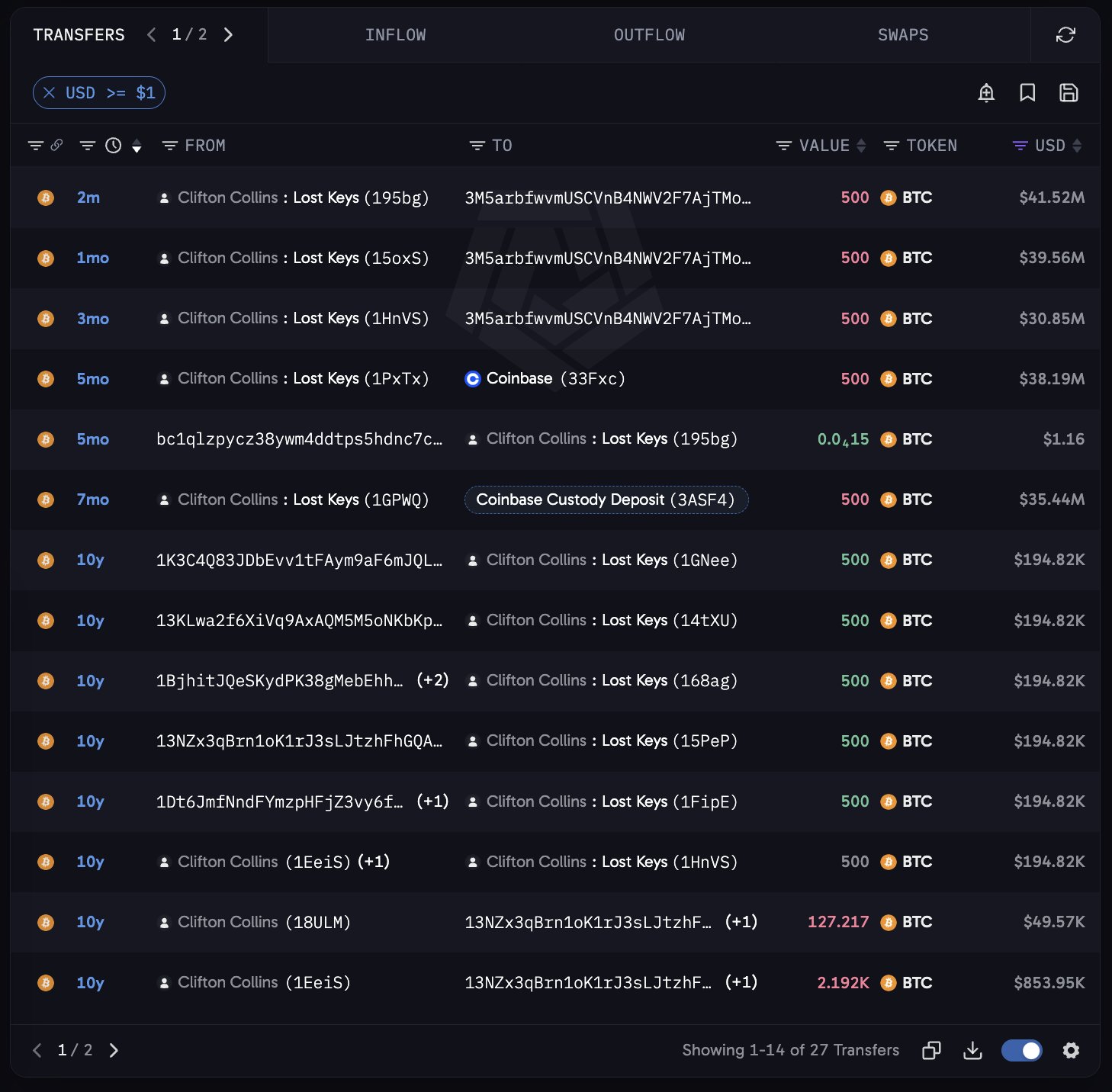Open the TOKEN column filter

coord(891,146)
